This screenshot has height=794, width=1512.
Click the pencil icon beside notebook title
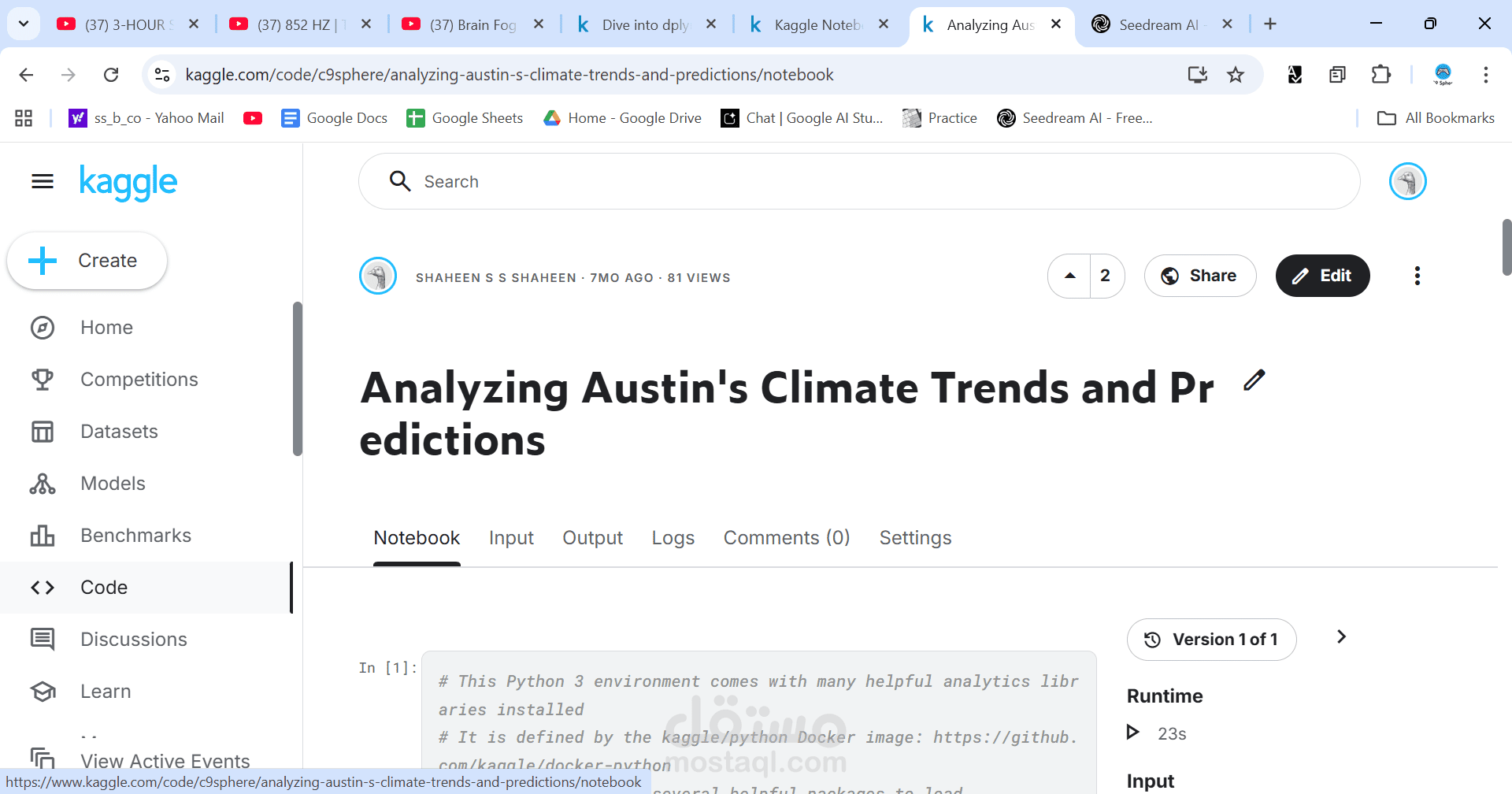coord(1254,380)
